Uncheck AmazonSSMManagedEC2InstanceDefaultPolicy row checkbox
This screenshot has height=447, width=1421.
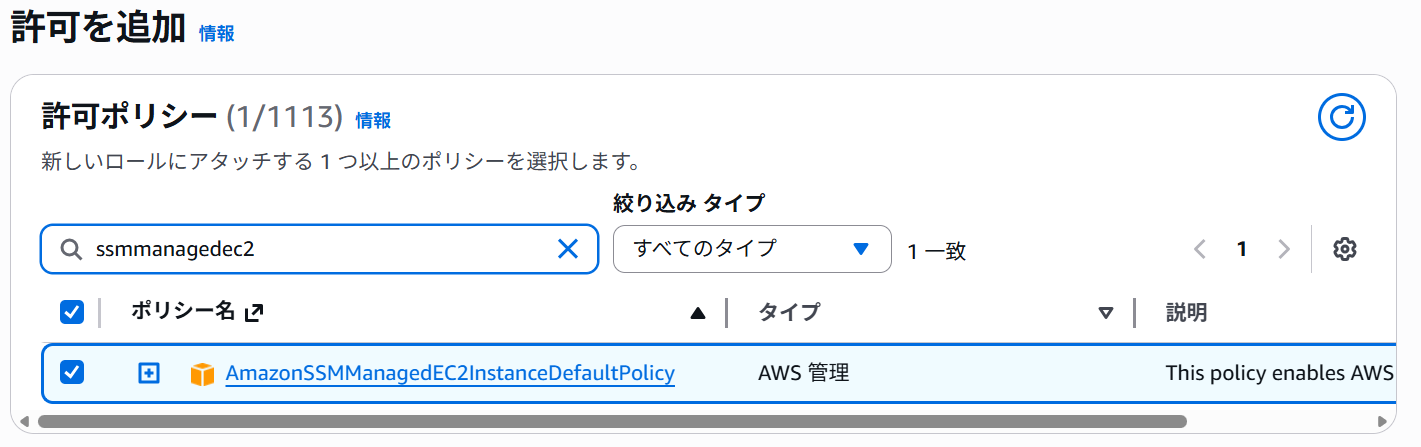[72, 373]
